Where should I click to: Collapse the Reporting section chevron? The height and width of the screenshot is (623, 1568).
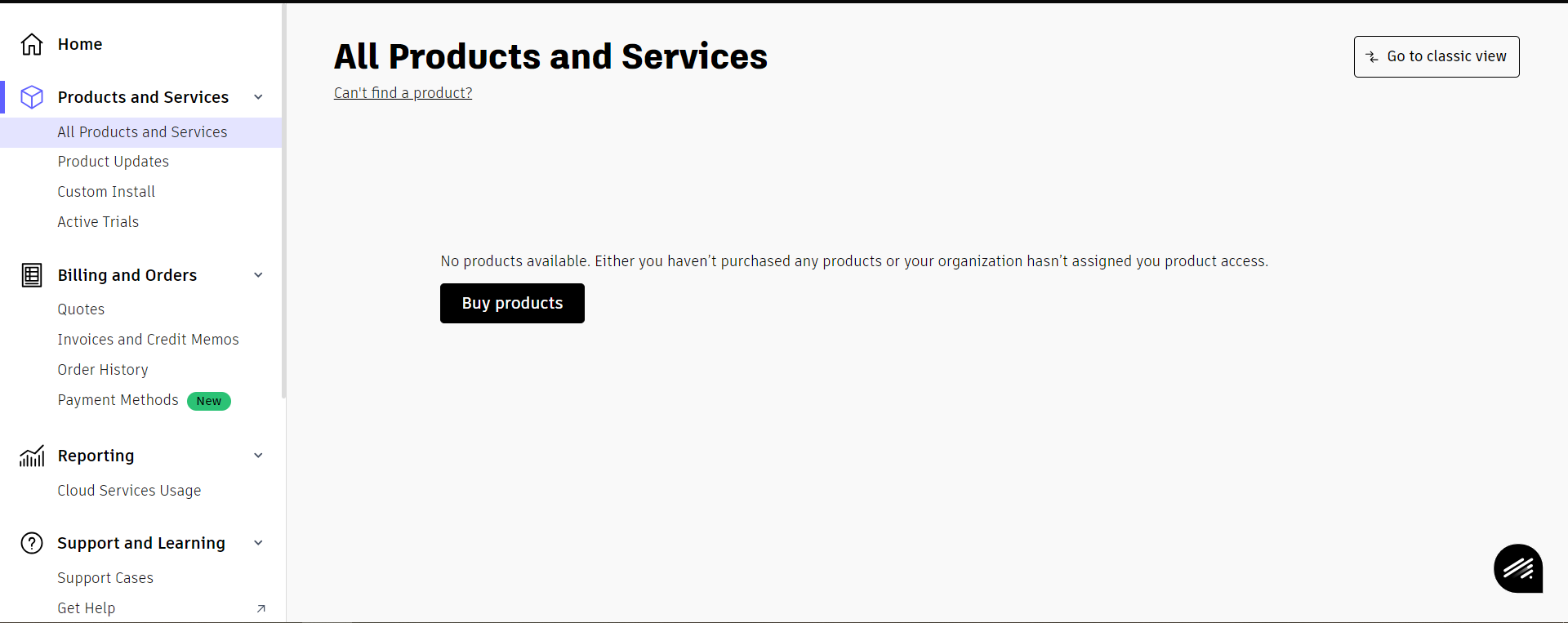pos(258,456)
